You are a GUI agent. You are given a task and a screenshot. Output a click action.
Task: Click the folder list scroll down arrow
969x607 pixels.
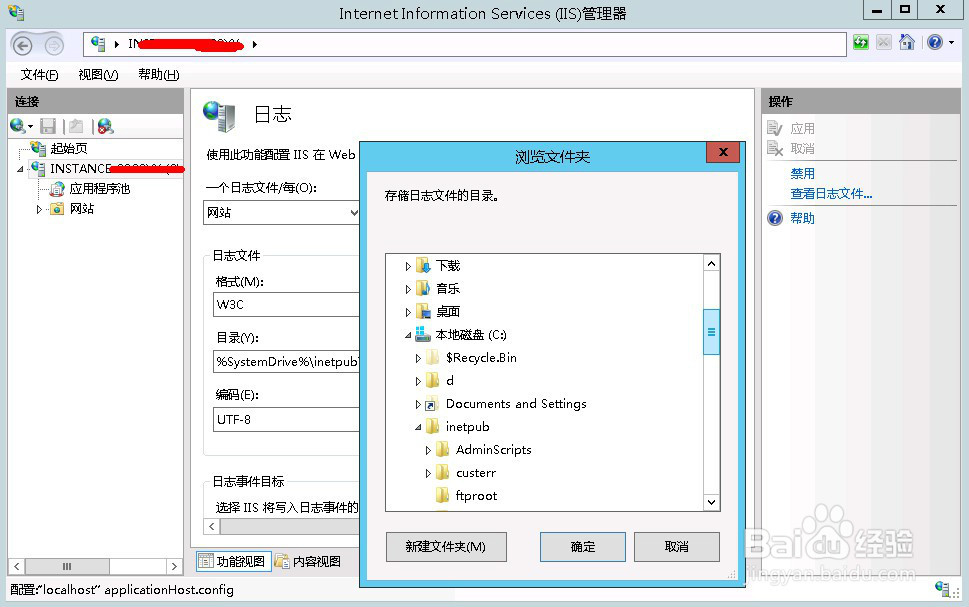click(x=711, y=502)
